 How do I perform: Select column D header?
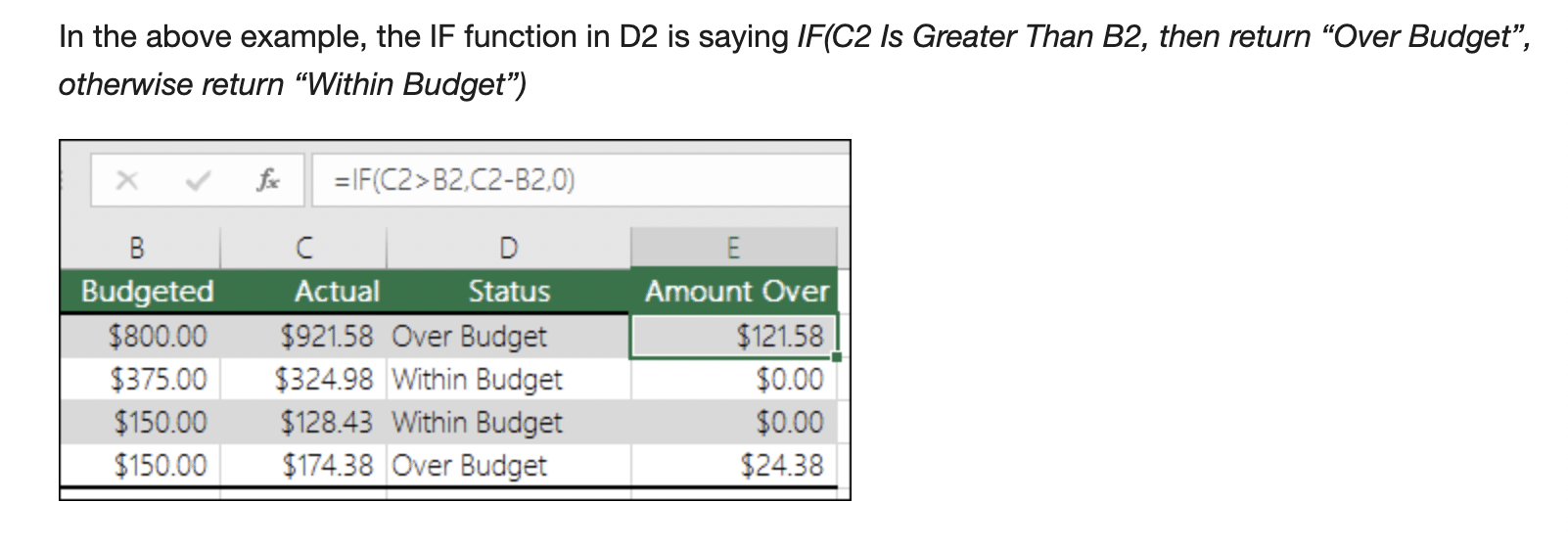point(509,248)
